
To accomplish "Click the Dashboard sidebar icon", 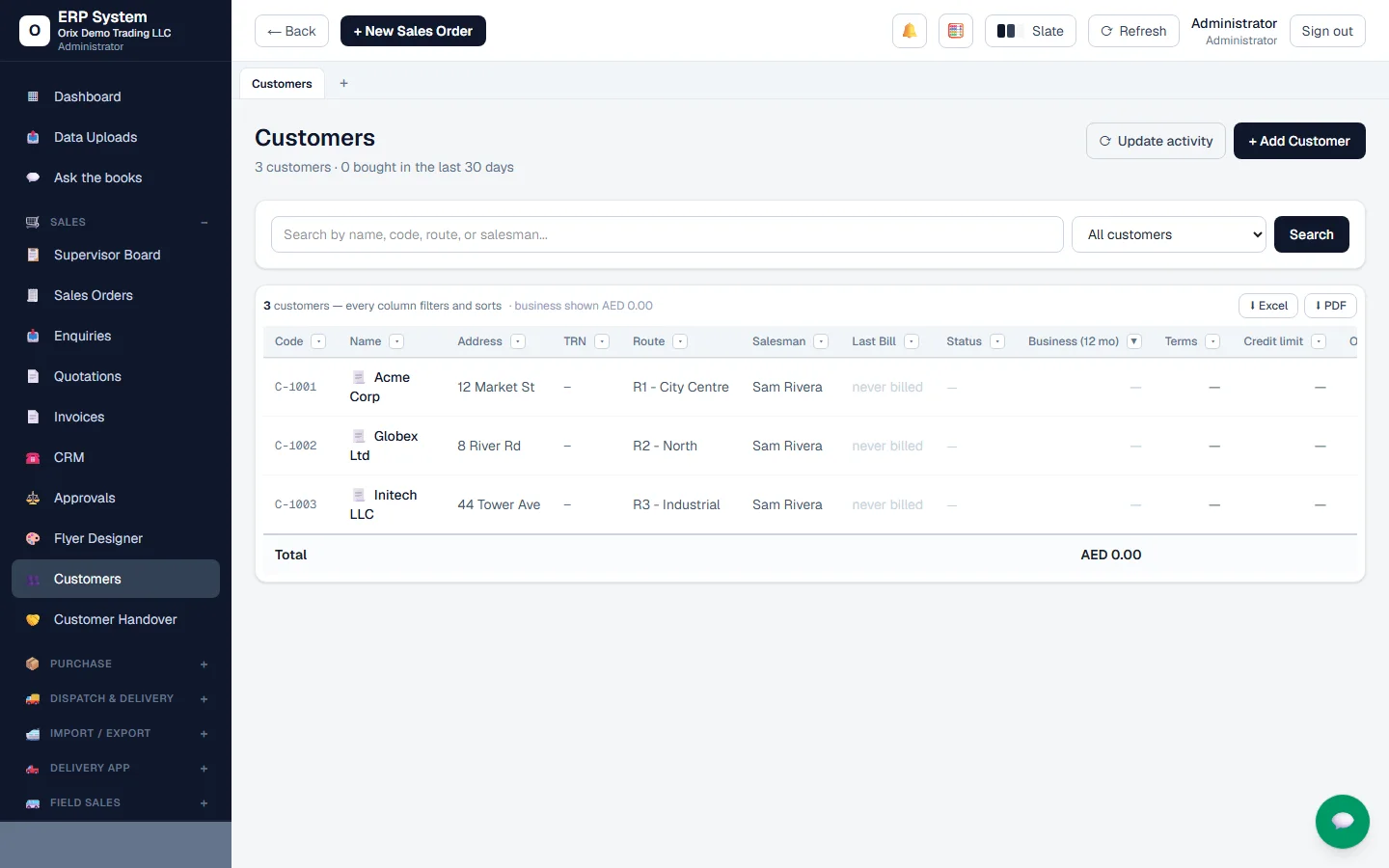I will click(x=33, y=96).
